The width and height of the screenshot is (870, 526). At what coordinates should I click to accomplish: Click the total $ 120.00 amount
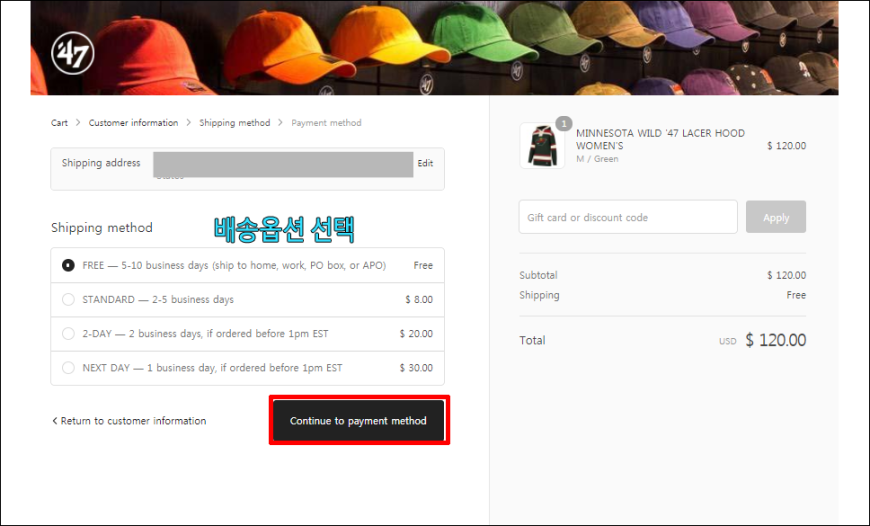776,340
